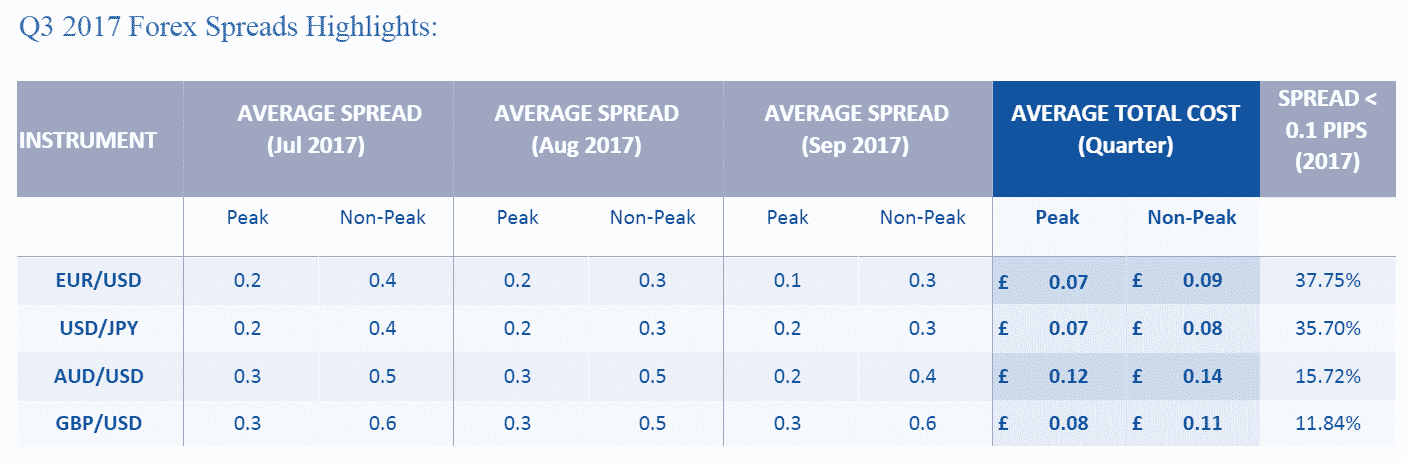The width and height of the screenshot is (1407, 463).
Task: Click the bold Non-Peak subheader under Total Cost
Action: (1192, 217)
